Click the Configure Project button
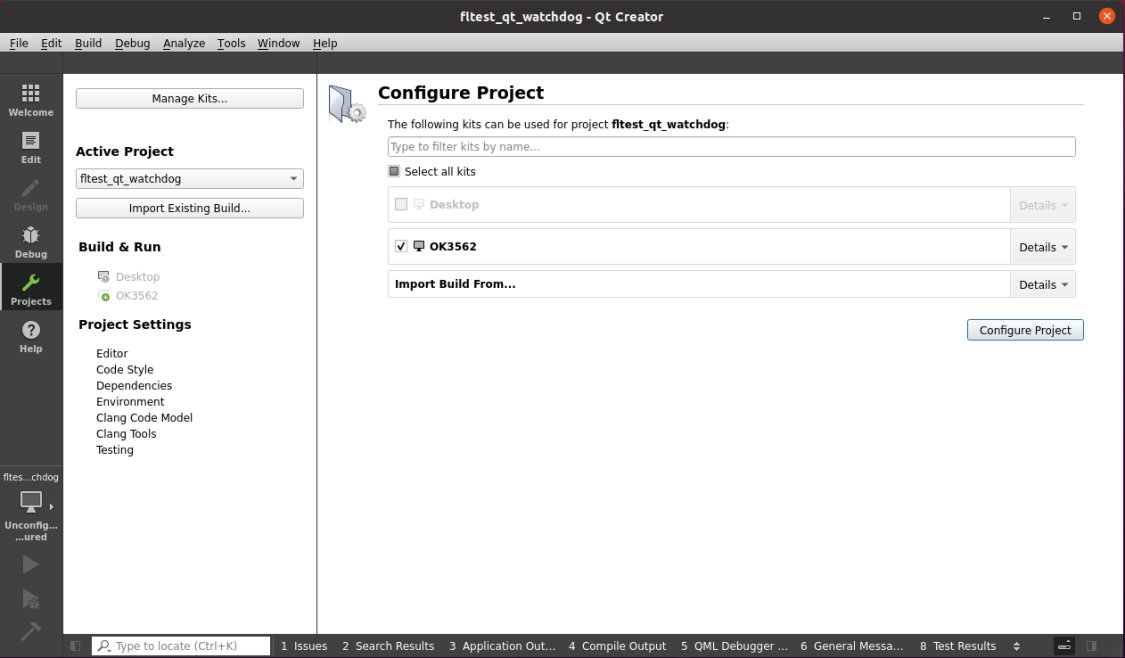Image resolution: width=1125 pixels, height=658 pixels. pos(1025,330)
